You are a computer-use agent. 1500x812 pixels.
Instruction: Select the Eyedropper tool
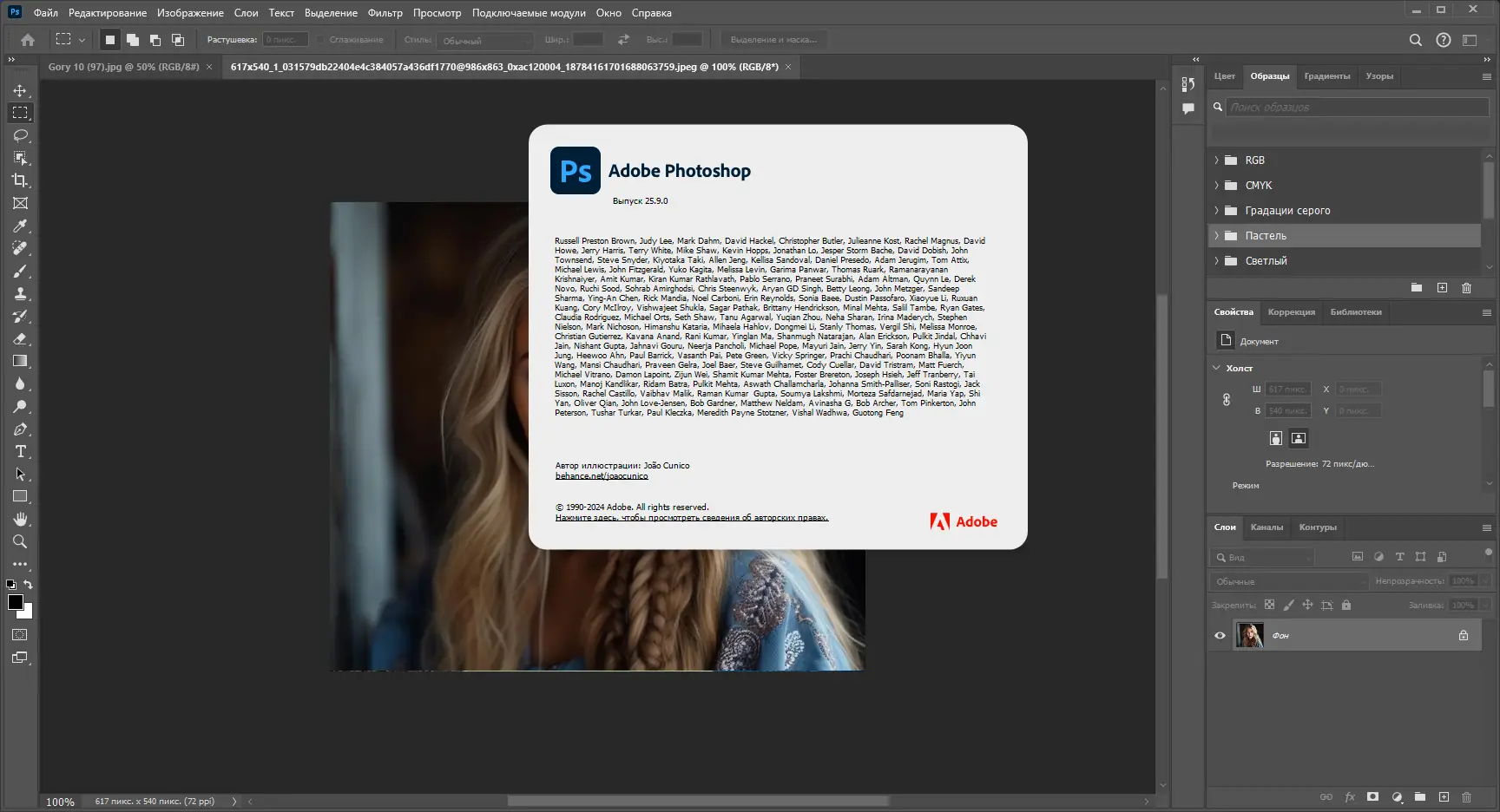click(x=20, y=226)
